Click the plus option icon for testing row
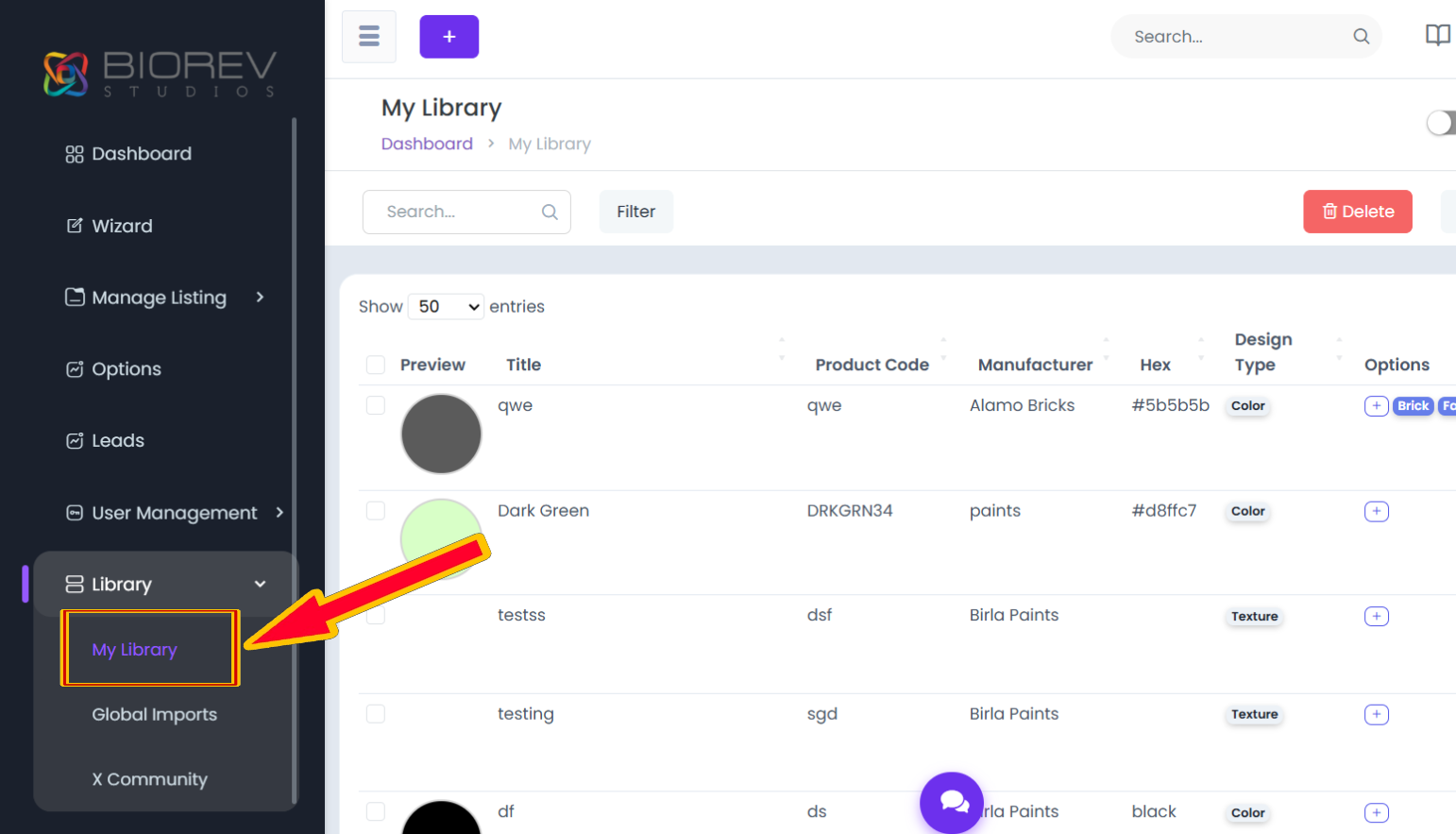 tap(1377, 714)
